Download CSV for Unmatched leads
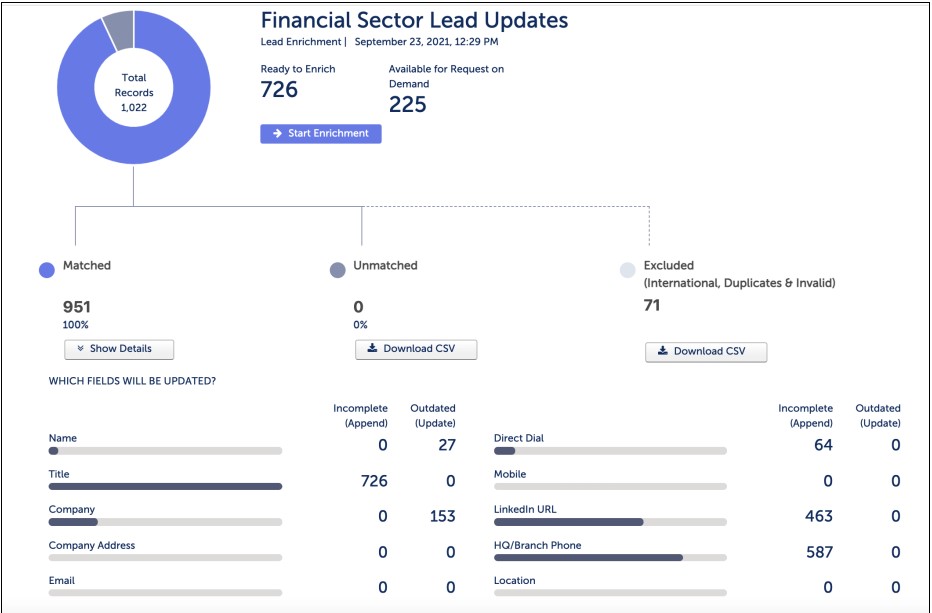 tap(416, 349)
